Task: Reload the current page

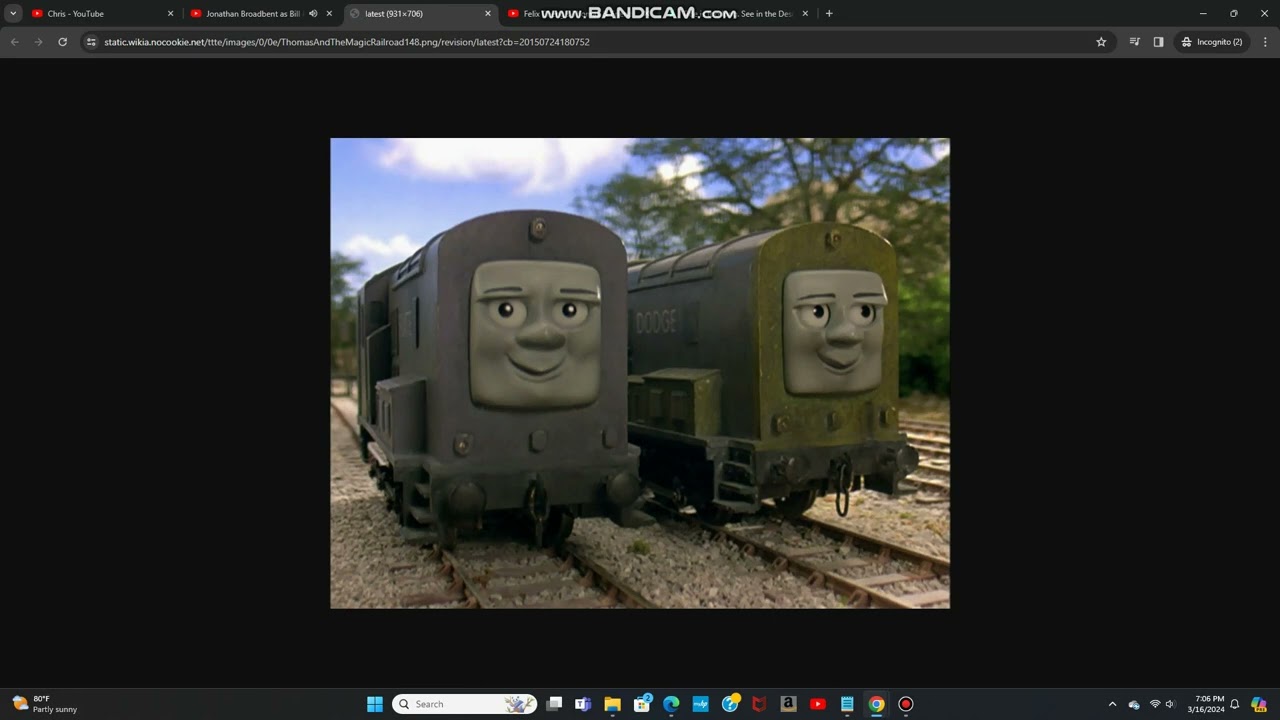Action: tap(62, 42)
